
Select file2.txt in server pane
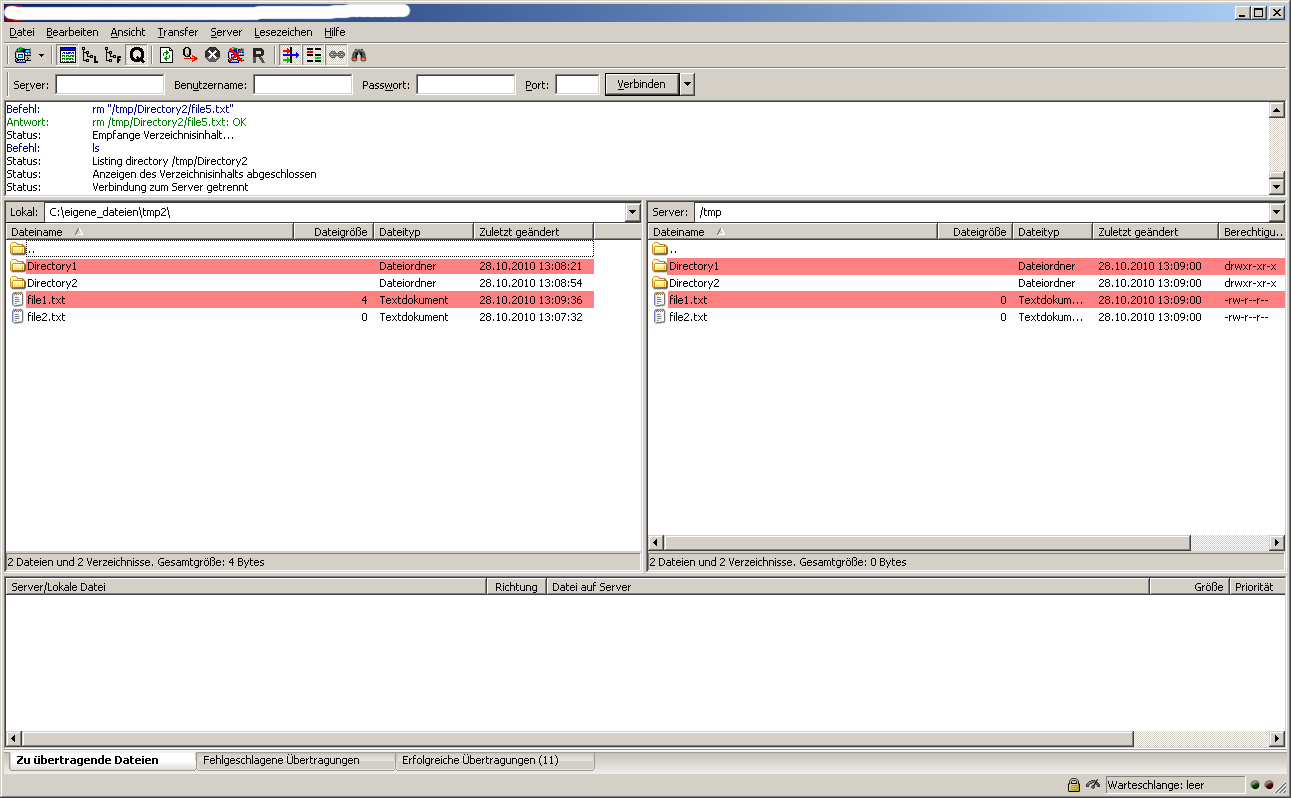(x=966, y=317)
